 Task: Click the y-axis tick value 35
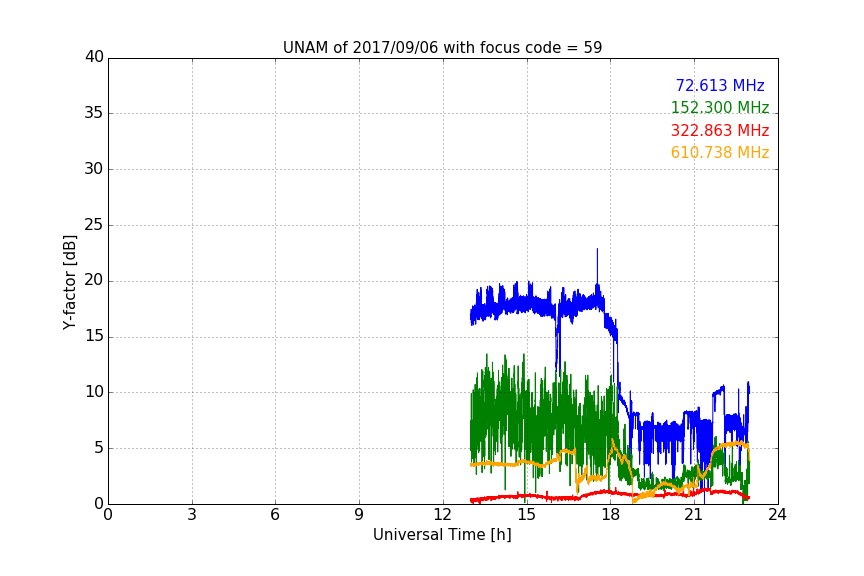[x=94, y=112]
